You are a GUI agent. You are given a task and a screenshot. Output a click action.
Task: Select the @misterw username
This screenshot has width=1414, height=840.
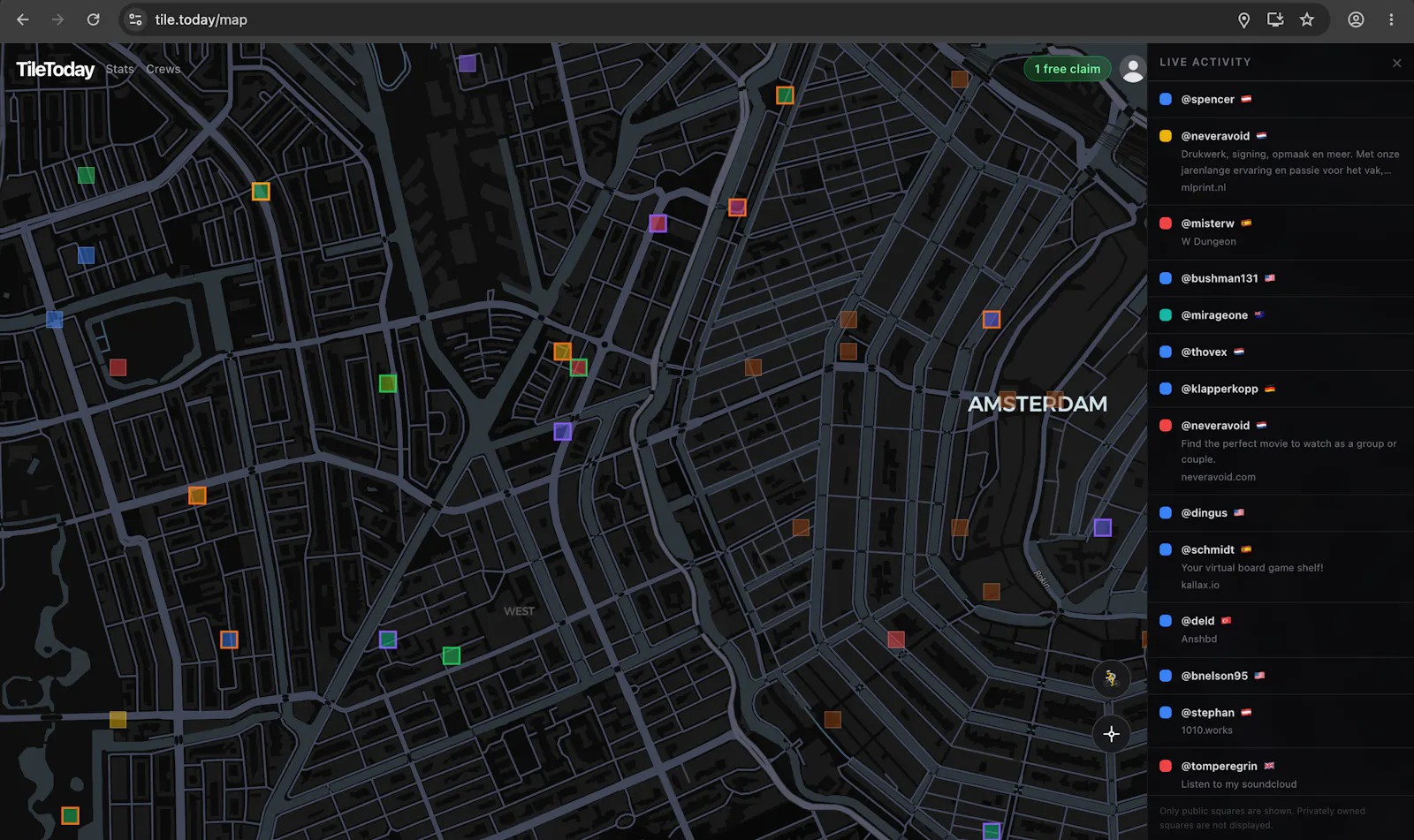point(1208,223)
